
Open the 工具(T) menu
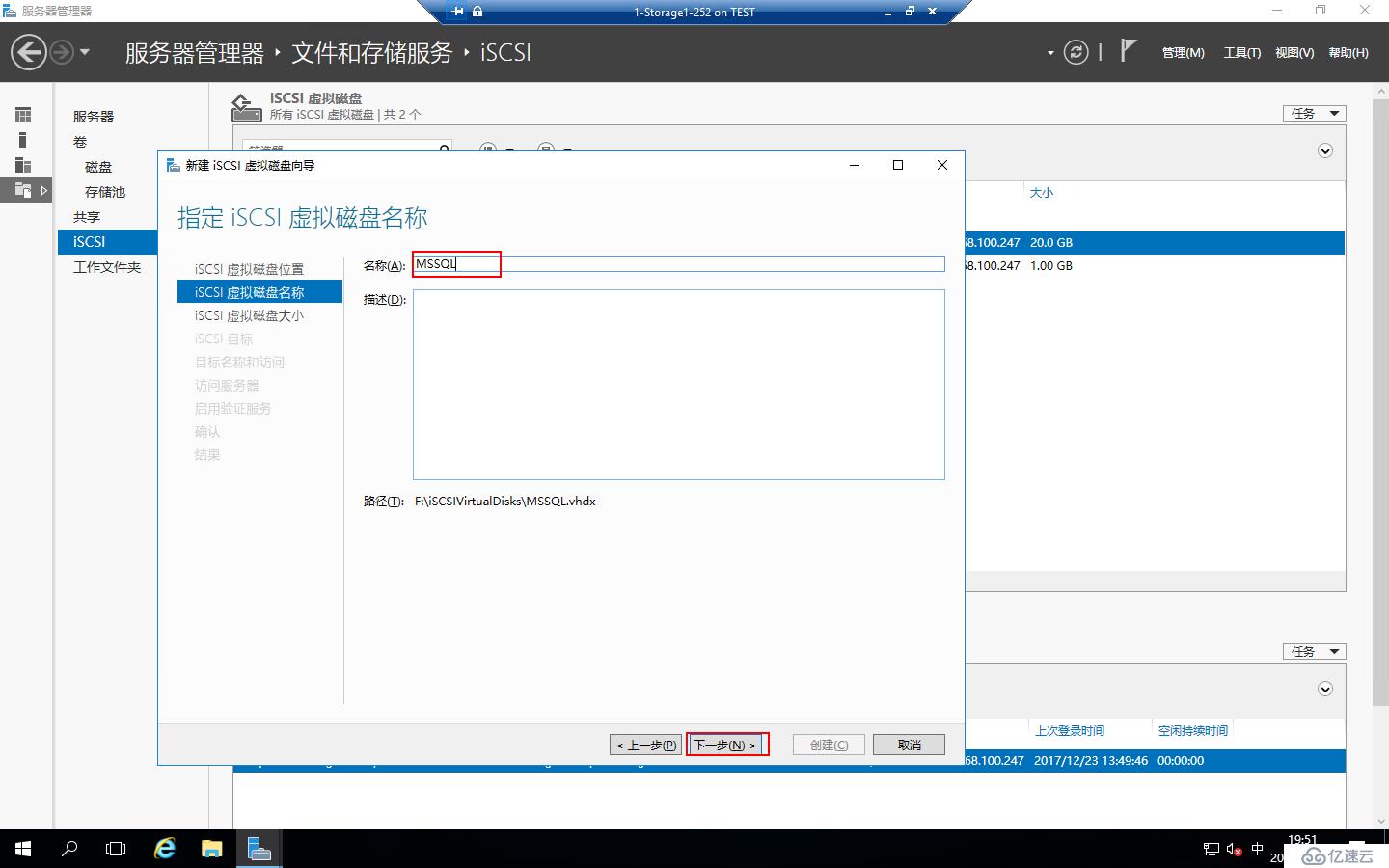tap(1241, 53)
